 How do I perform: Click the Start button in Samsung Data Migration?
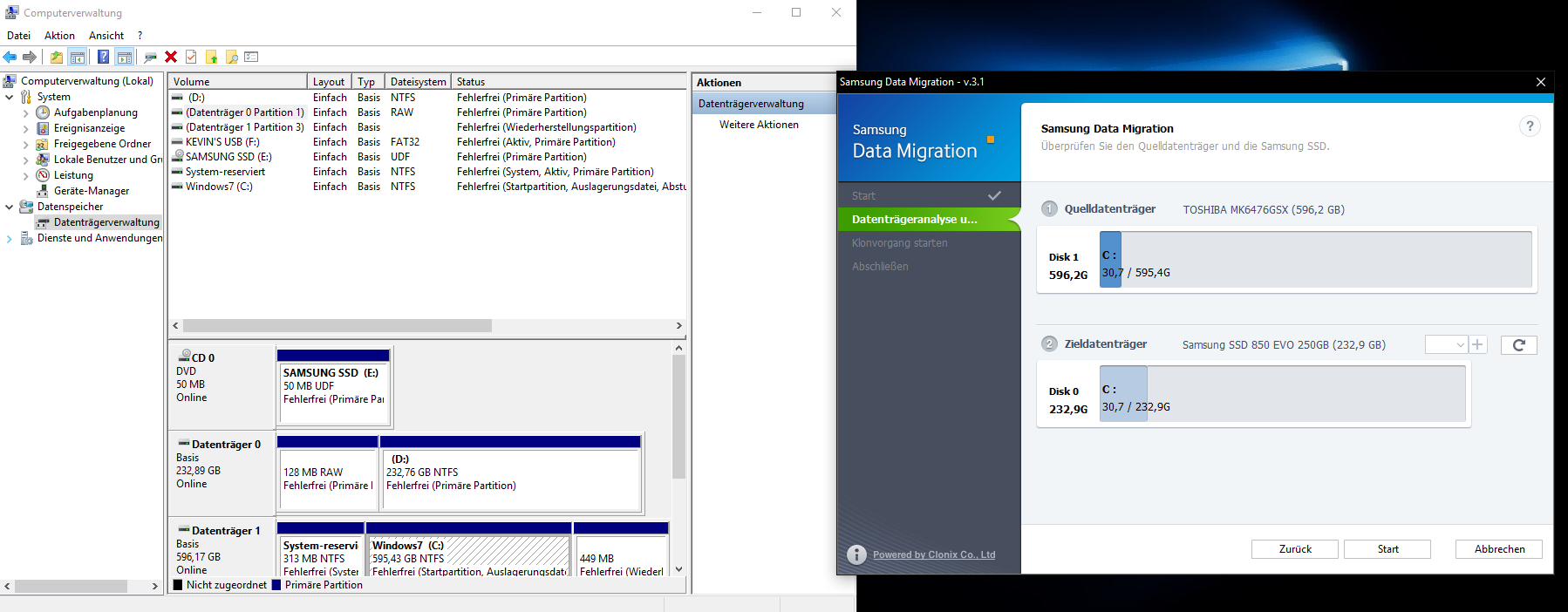coord(1387,549)
